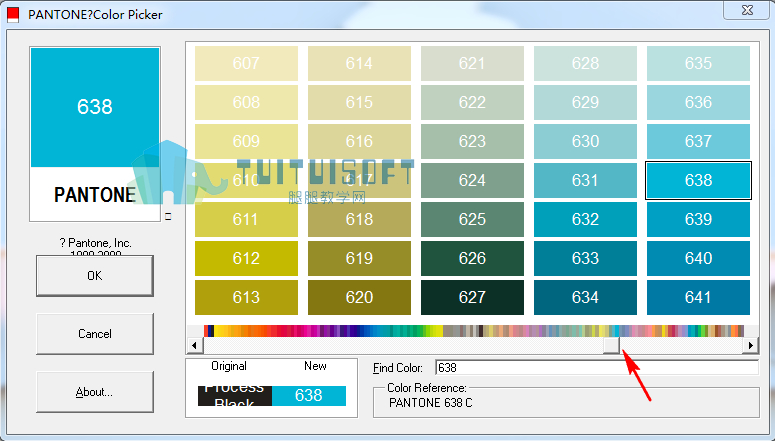Choose swatch 611
This screenshot has width=775, height=441.
point(246,219)
